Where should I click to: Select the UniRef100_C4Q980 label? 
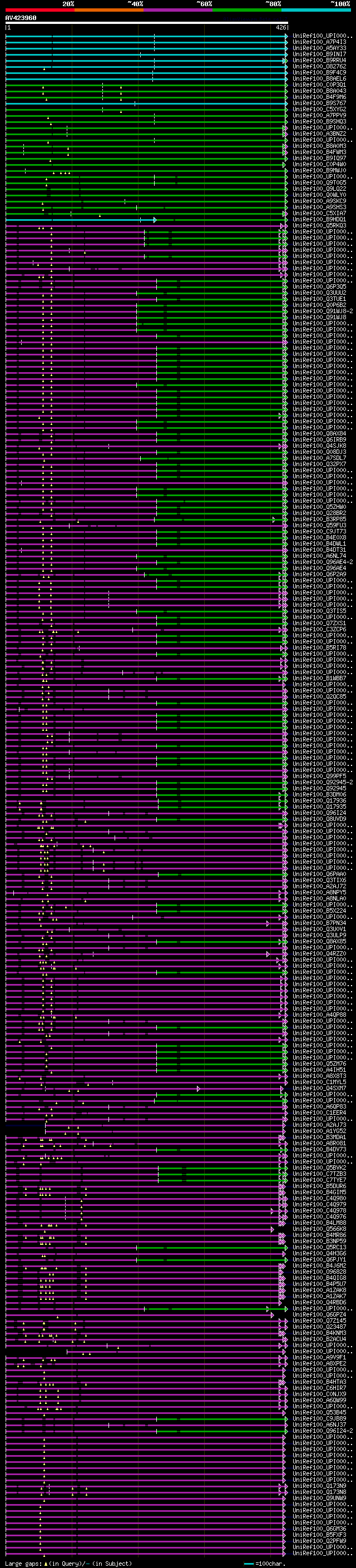click(319, 1198)
